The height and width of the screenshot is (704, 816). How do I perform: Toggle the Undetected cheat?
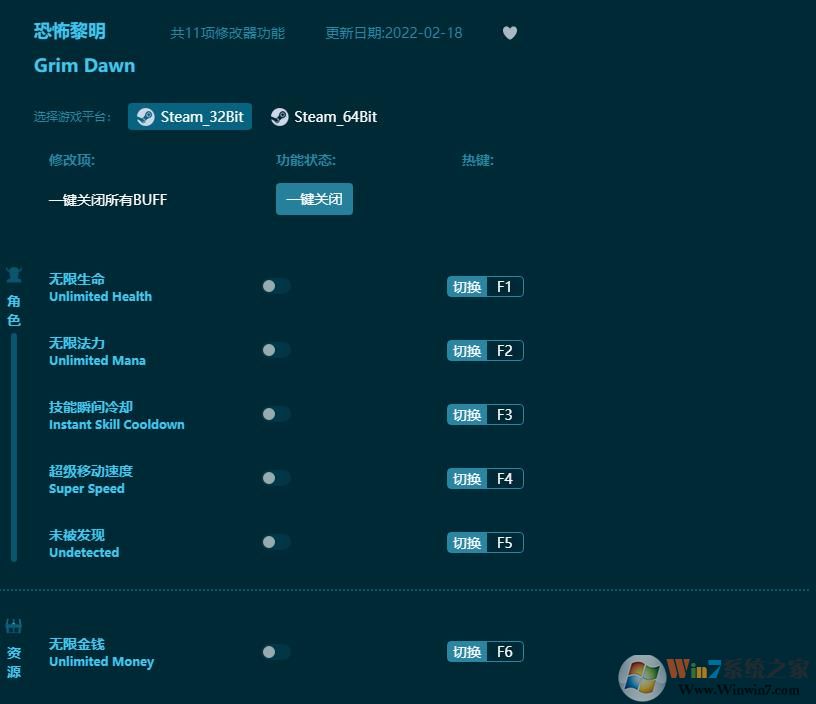275,542
